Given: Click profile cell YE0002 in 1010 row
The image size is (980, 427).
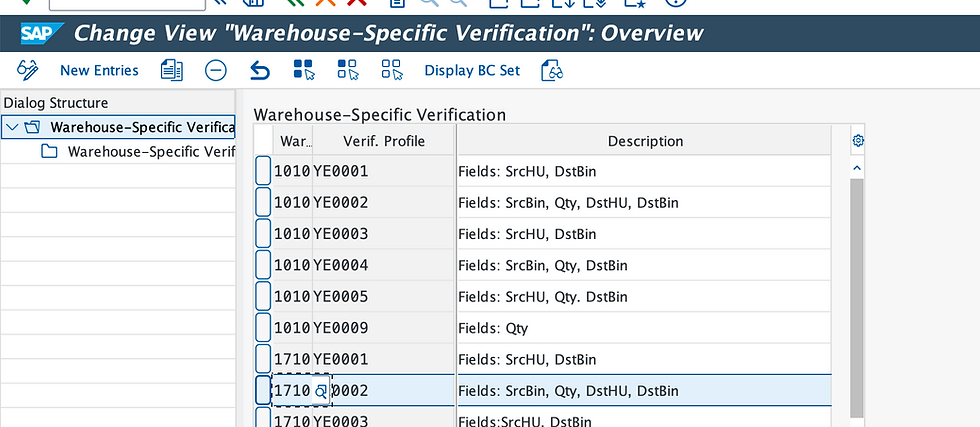Looking at the screenshot, I should pos(383,203).
